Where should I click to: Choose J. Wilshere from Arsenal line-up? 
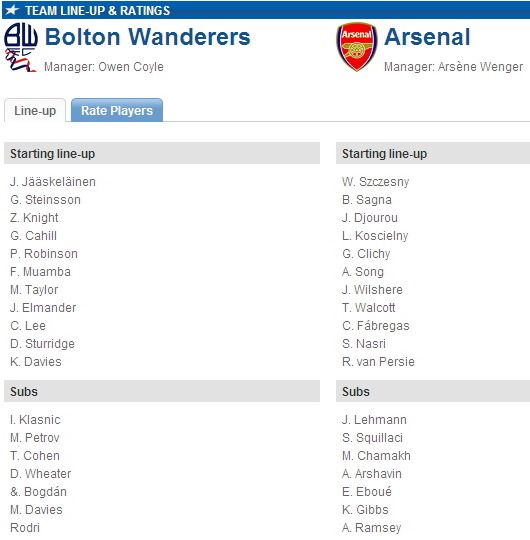[372, 290]
